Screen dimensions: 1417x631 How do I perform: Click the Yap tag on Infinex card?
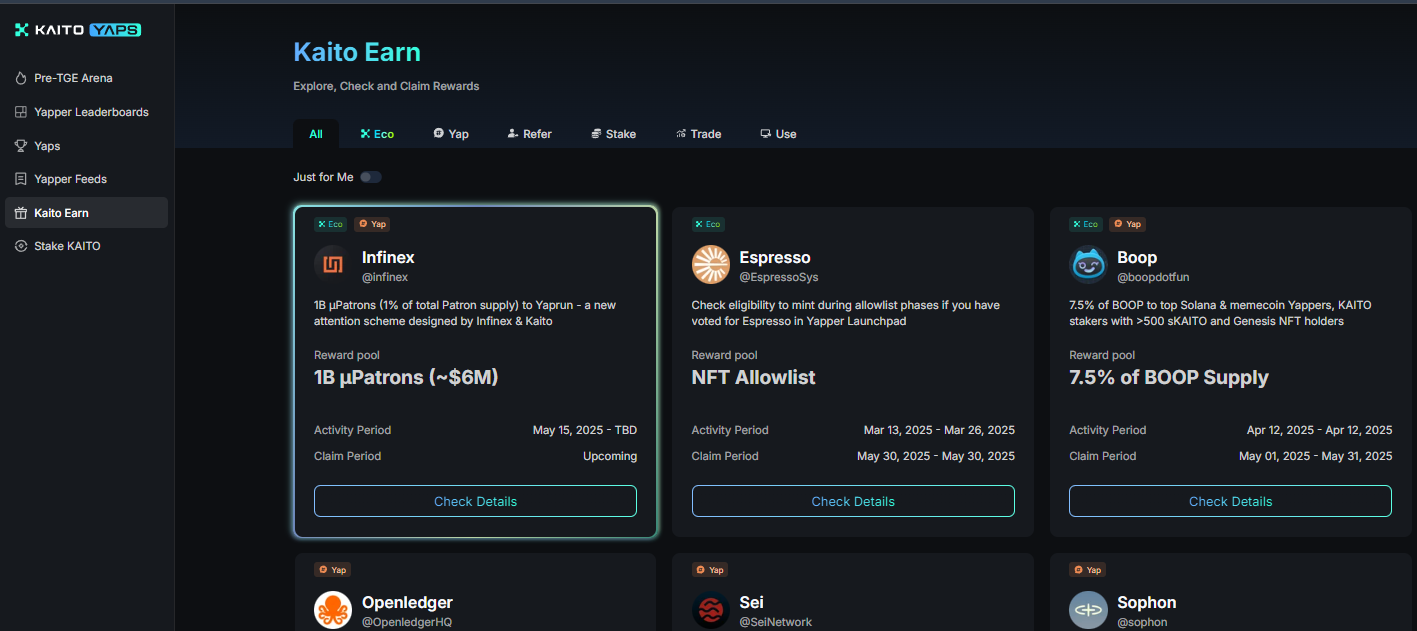click(372, 224)
